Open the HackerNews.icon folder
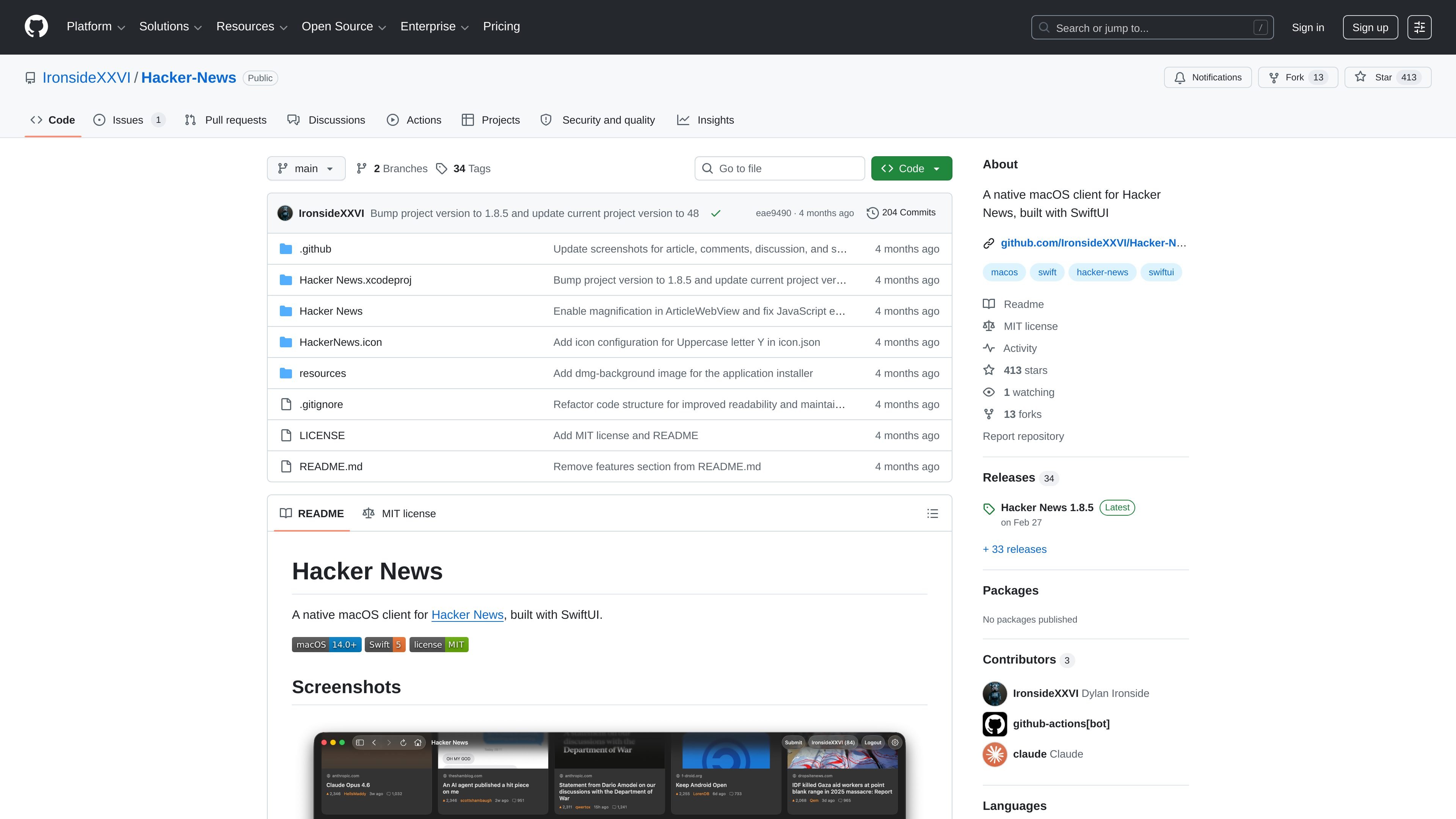This screenshot has width=1456, height=819. (x=341, y=342)
